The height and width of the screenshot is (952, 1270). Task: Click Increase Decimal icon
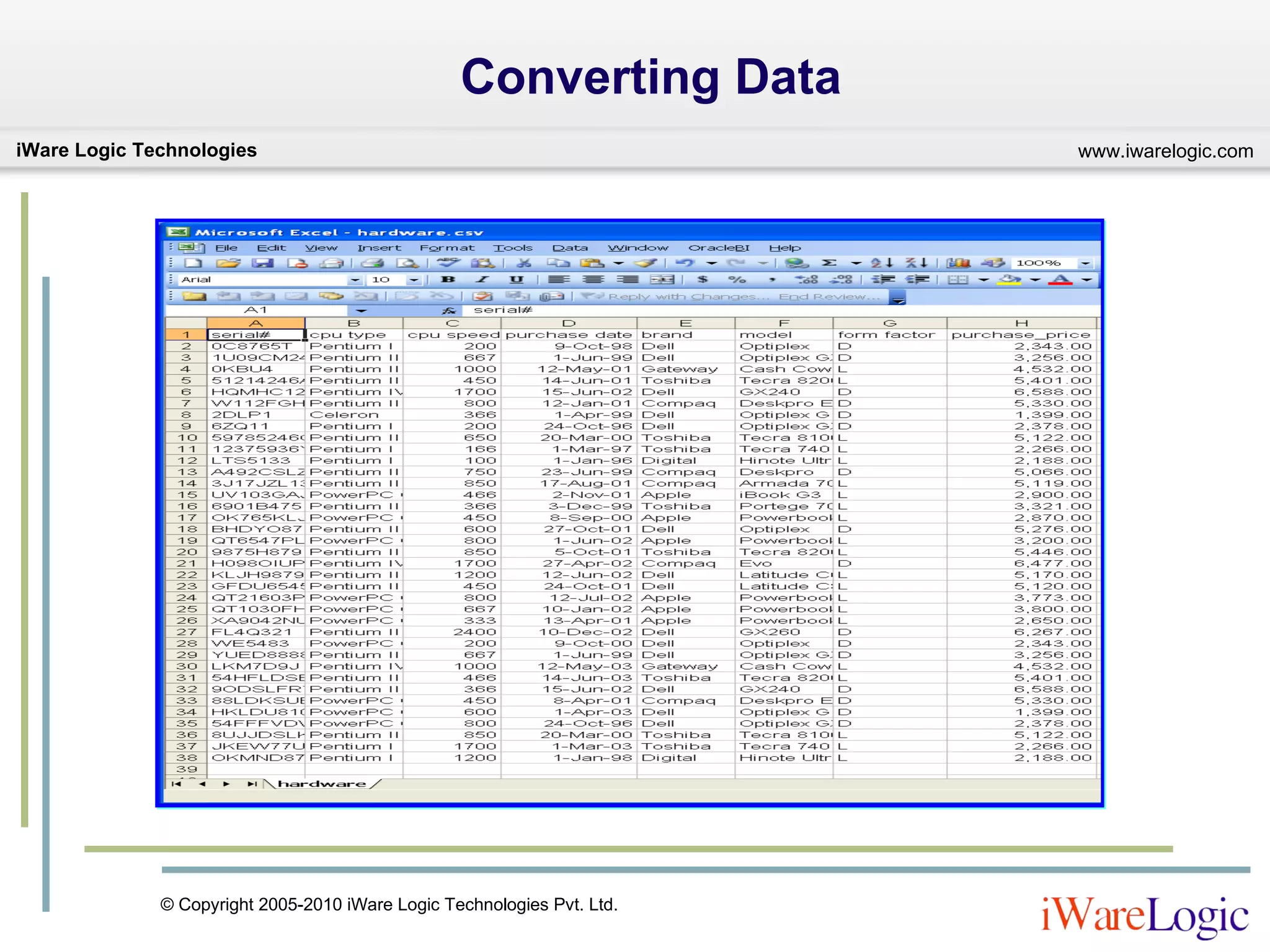click(x=807, y=280)
